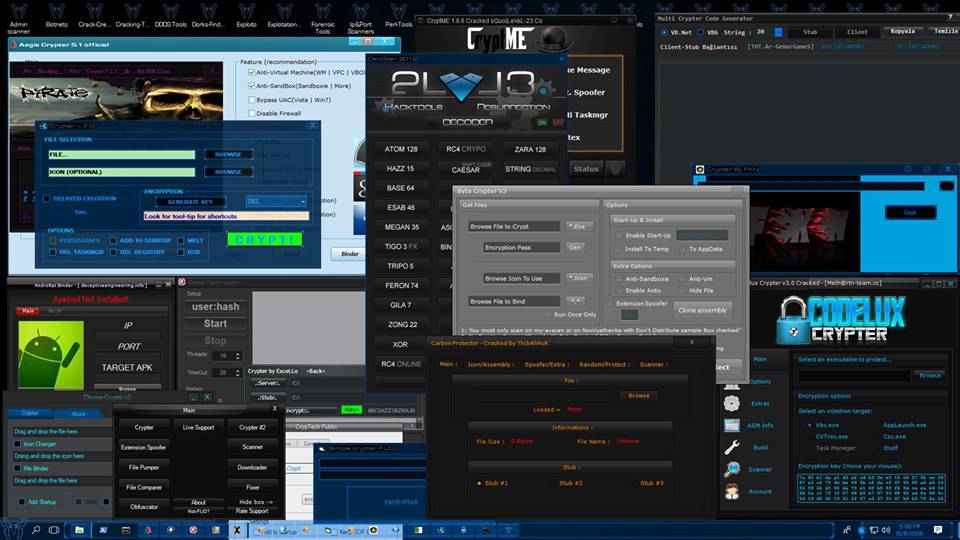Click the Account person icon in Codelux Crypter
This screenshot has width=960, height=540.
tap(732, 492)
